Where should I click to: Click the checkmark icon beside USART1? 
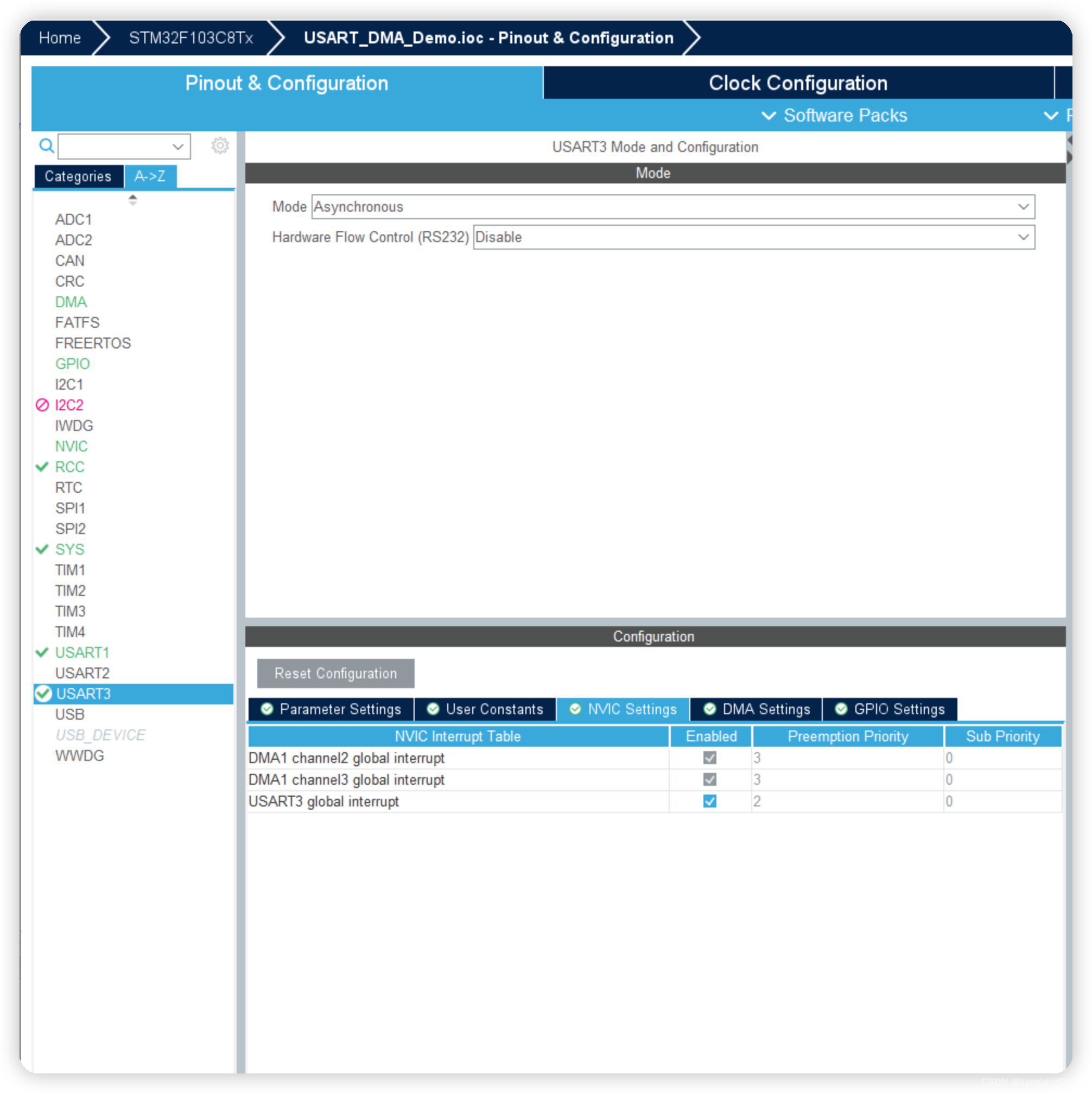42,652
